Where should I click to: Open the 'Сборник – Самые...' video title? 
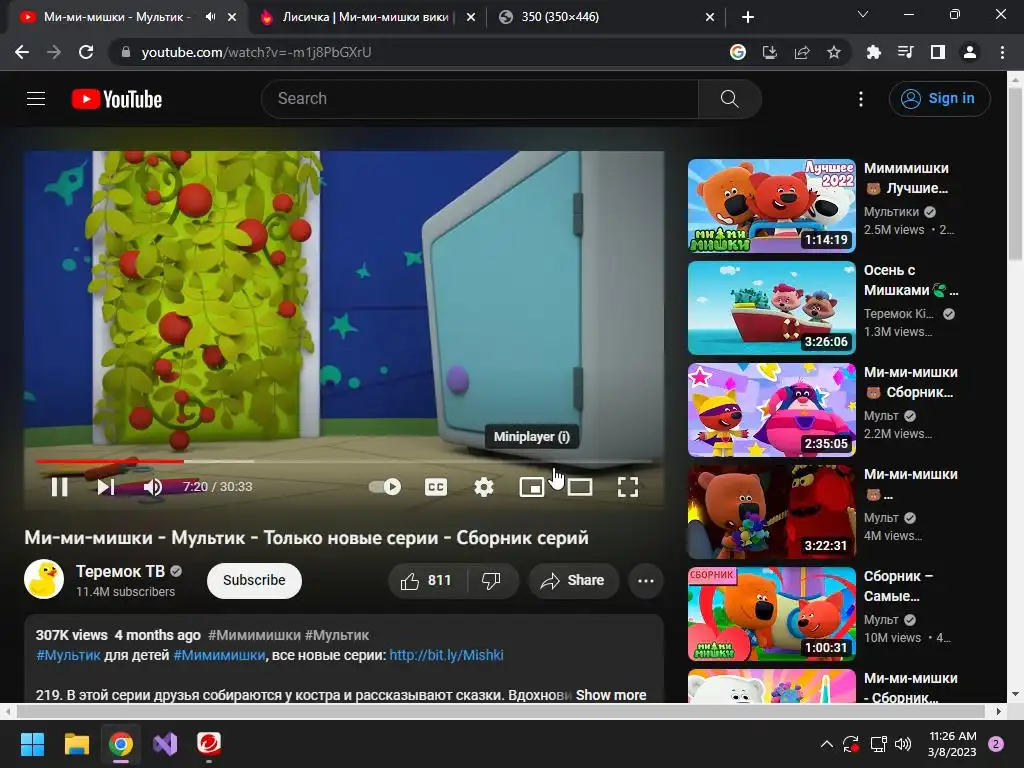(x=898, y=586)
